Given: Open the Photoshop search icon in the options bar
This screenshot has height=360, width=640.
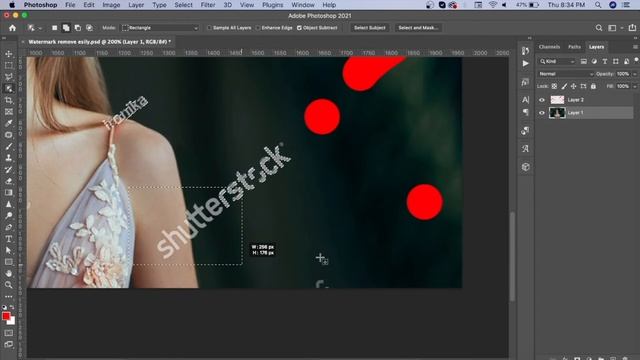Looking at the screenshot, I should [x=599, y=28].
